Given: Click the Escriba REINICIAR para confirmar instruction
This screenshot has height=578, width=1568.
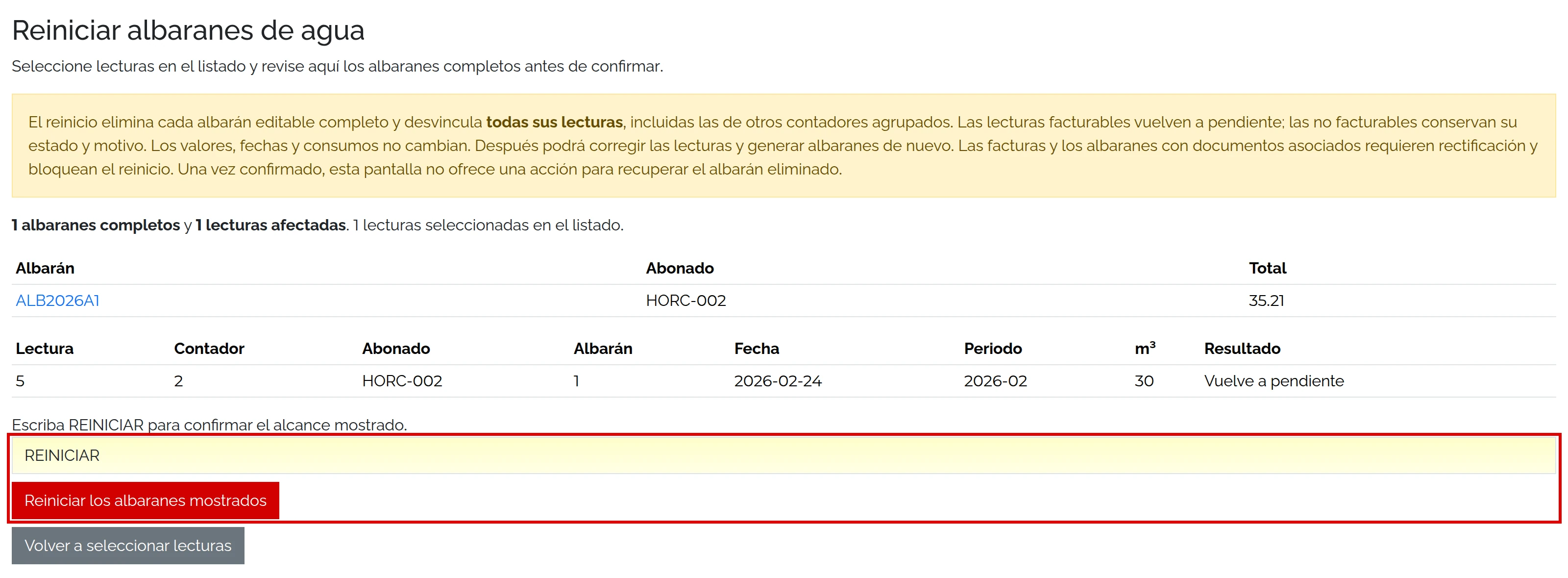Looking at the screenshot, I should point(209,425).
